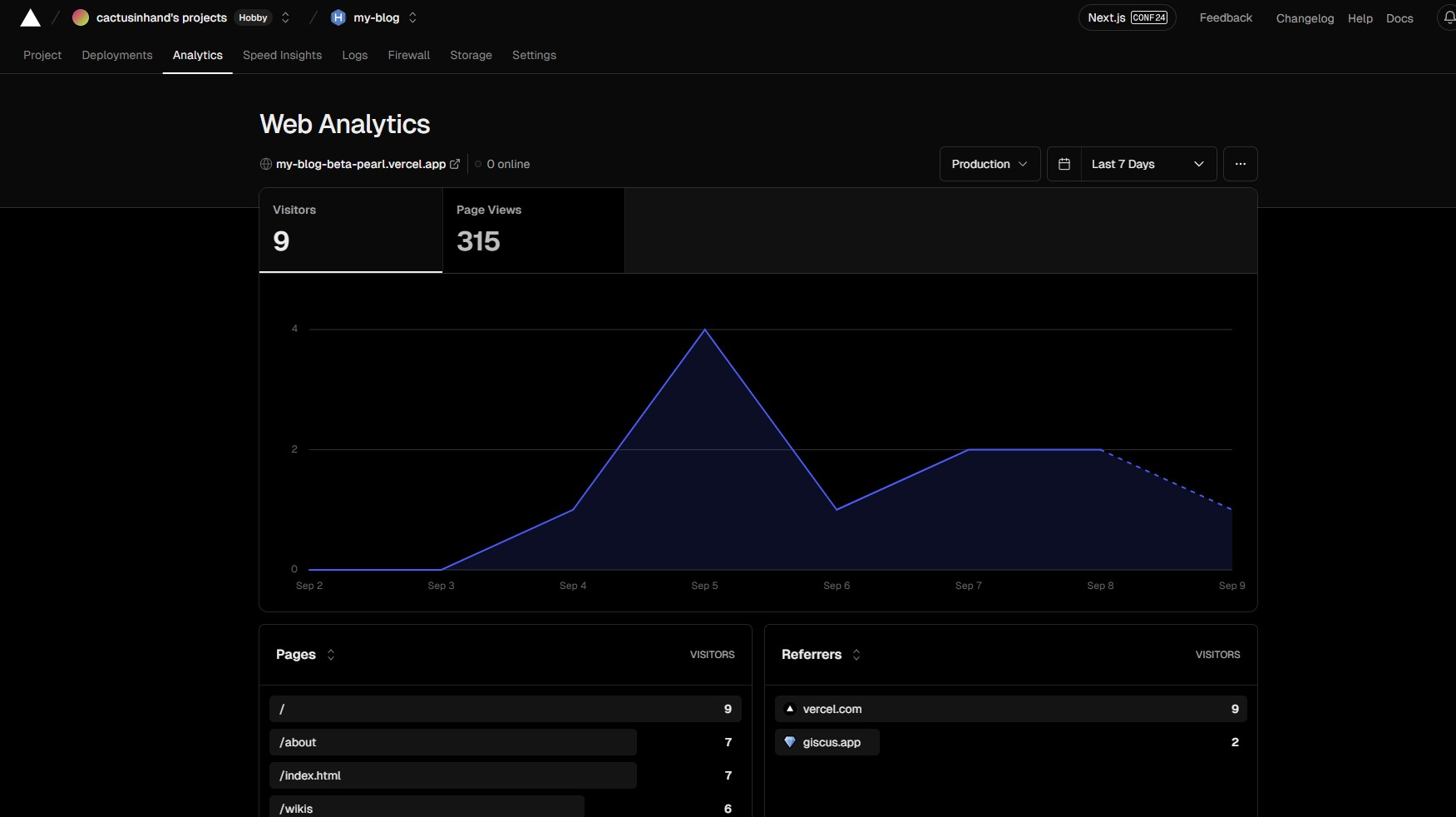Open the my-blog-beta-pearl.vercel.app link
Screen dimensions: 1456x817
click(360, 164)
